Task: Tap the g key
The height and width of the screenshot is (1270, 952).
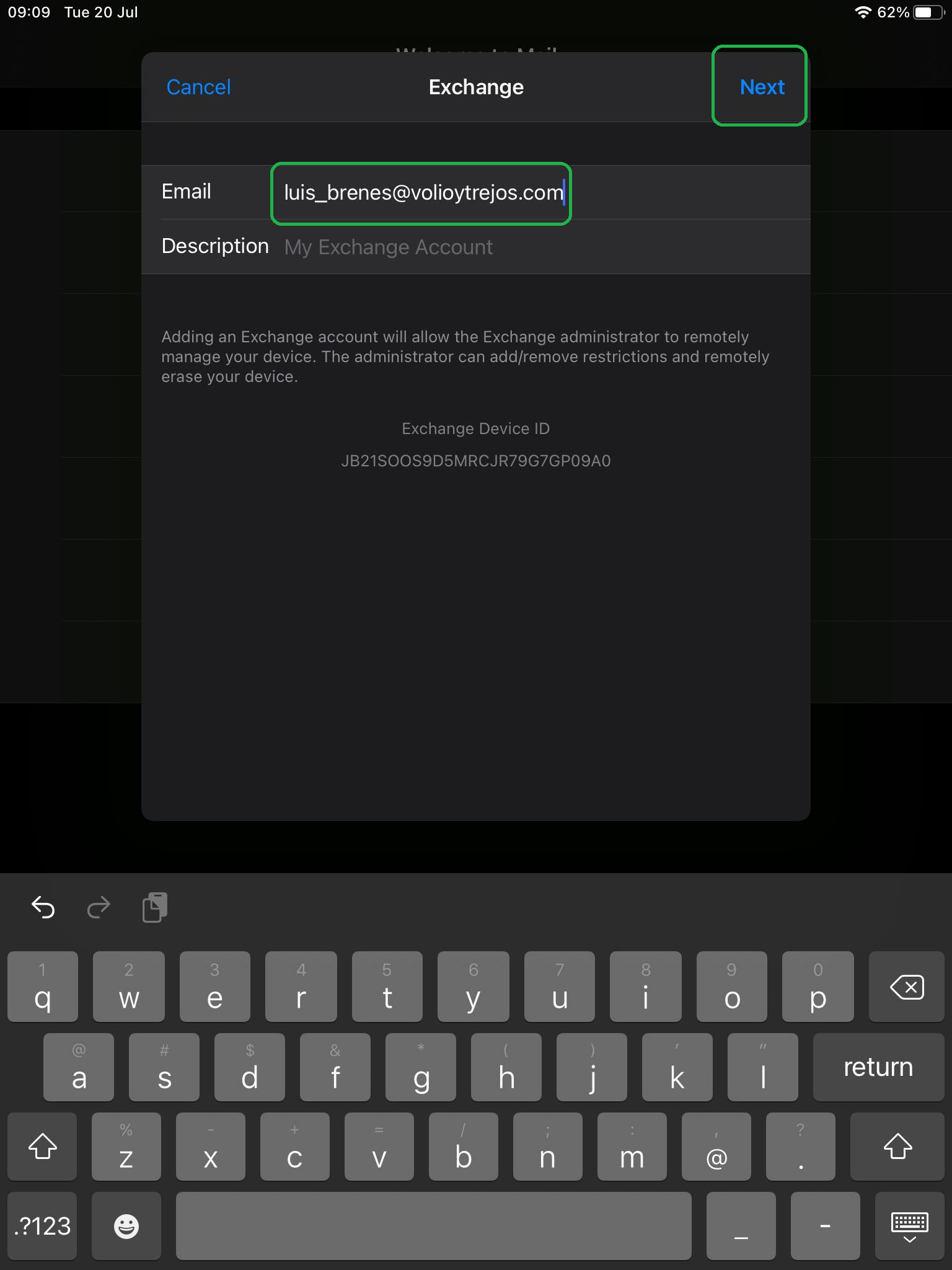Action: click(421, 1067)
